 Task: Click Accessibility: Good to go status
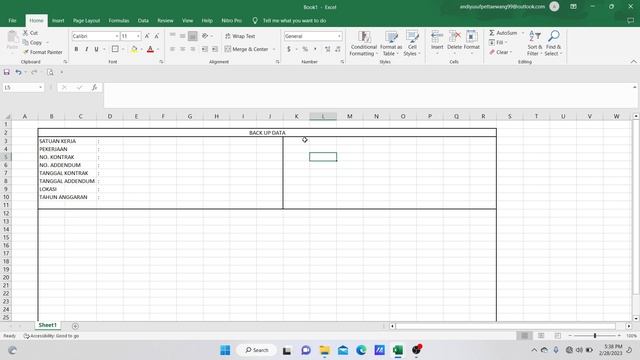pyautogui.click(x=51, y=336)
